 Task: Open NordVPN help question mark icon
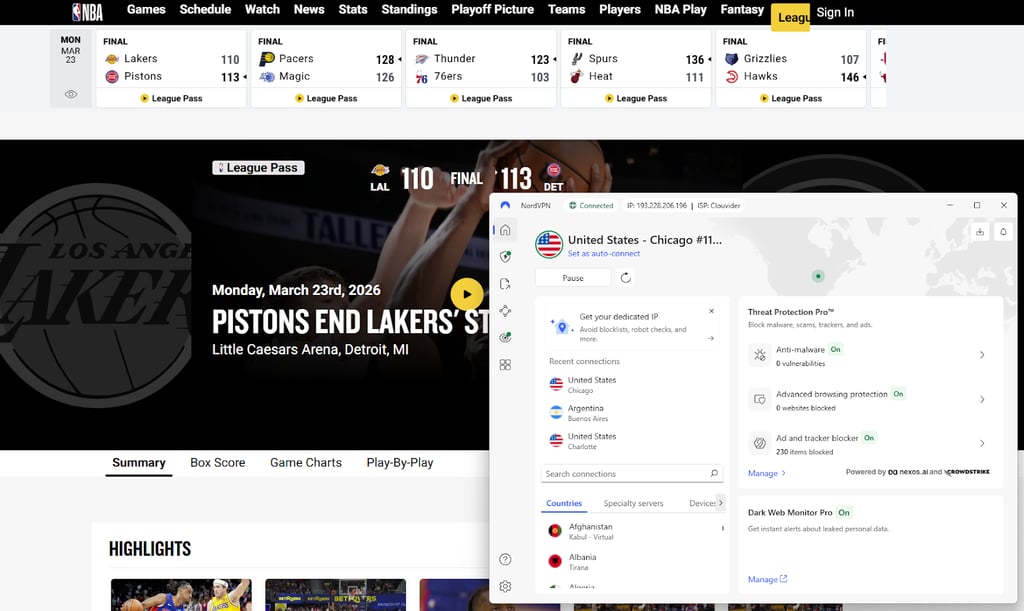(x=505, y=559)
